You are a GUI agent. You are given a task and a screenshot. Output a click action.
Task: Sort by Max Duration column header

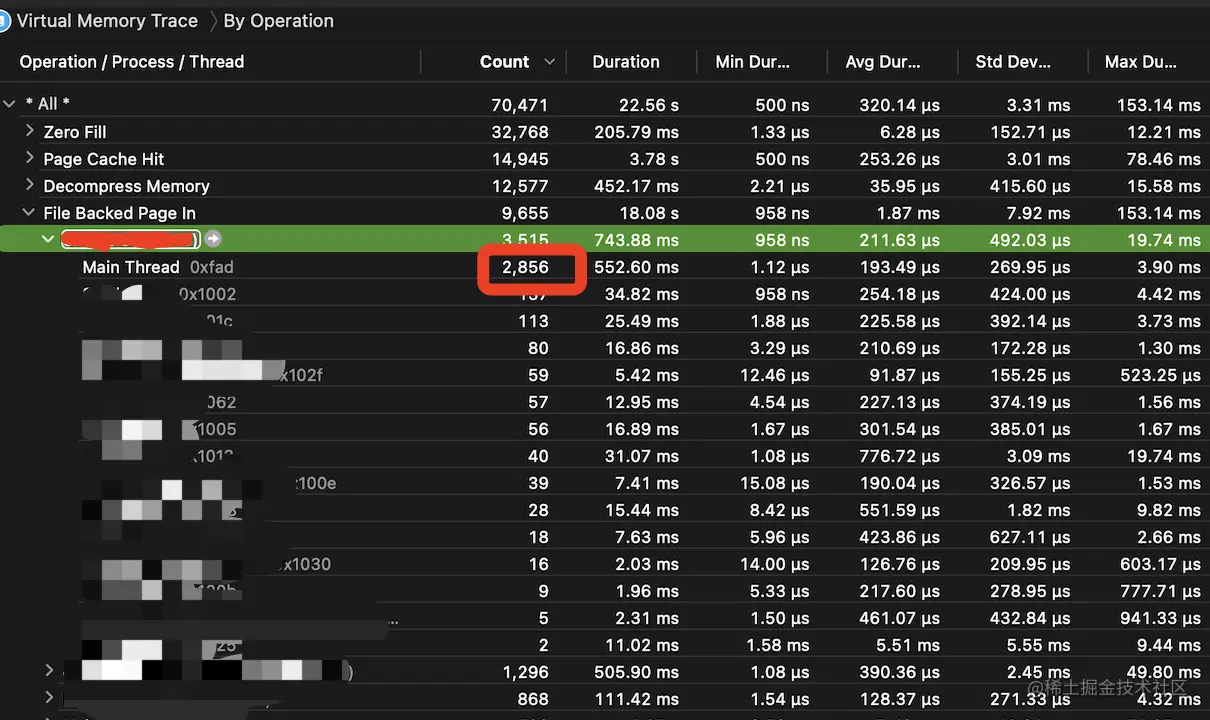click(1141, 62)
